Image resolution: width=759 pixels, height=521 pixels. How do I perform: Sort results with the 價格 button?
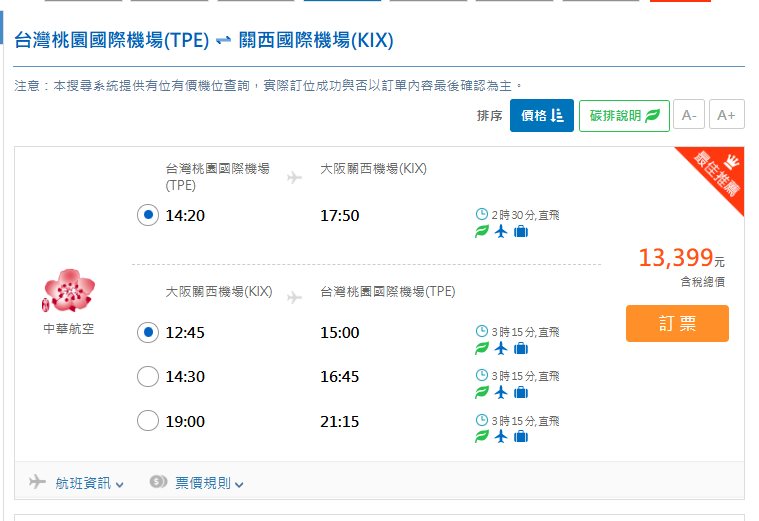point(542,115)
